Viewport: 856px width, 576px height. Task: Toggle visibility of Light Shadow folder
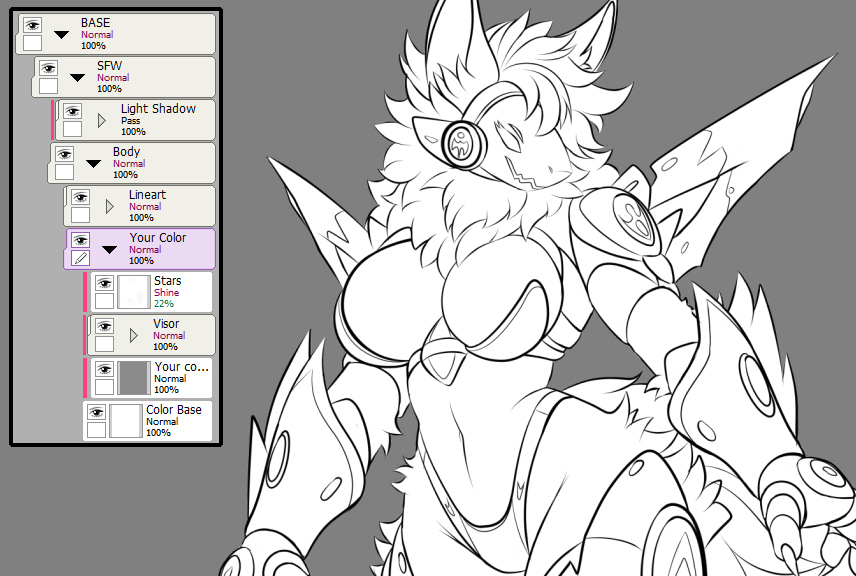73,111
